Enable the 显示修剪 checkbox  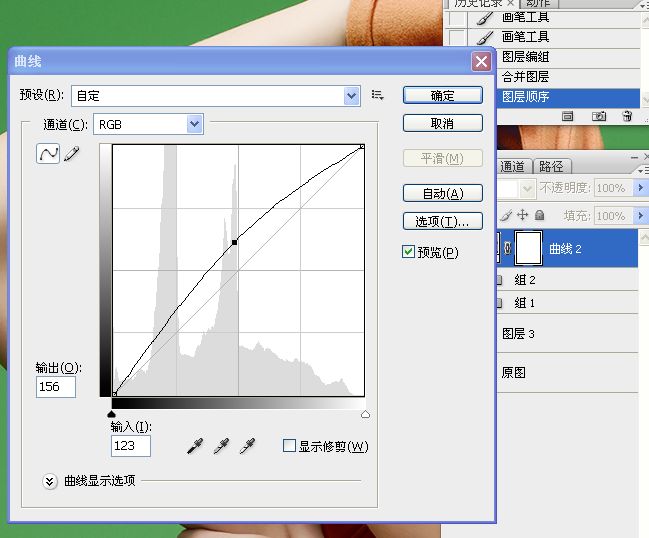pos(289,446)
